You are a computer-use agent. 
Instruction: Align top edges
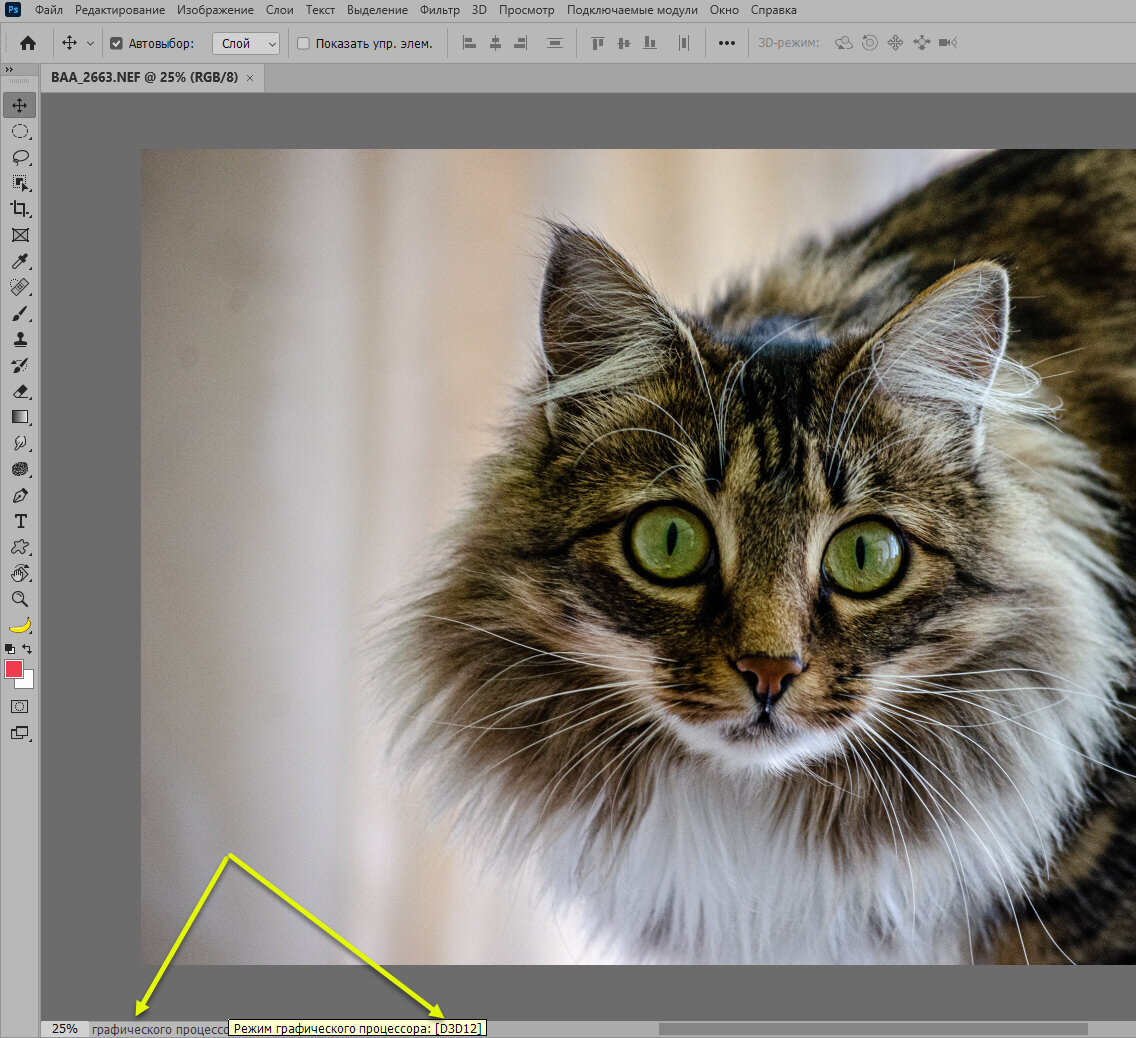click(x=598, y=43)
